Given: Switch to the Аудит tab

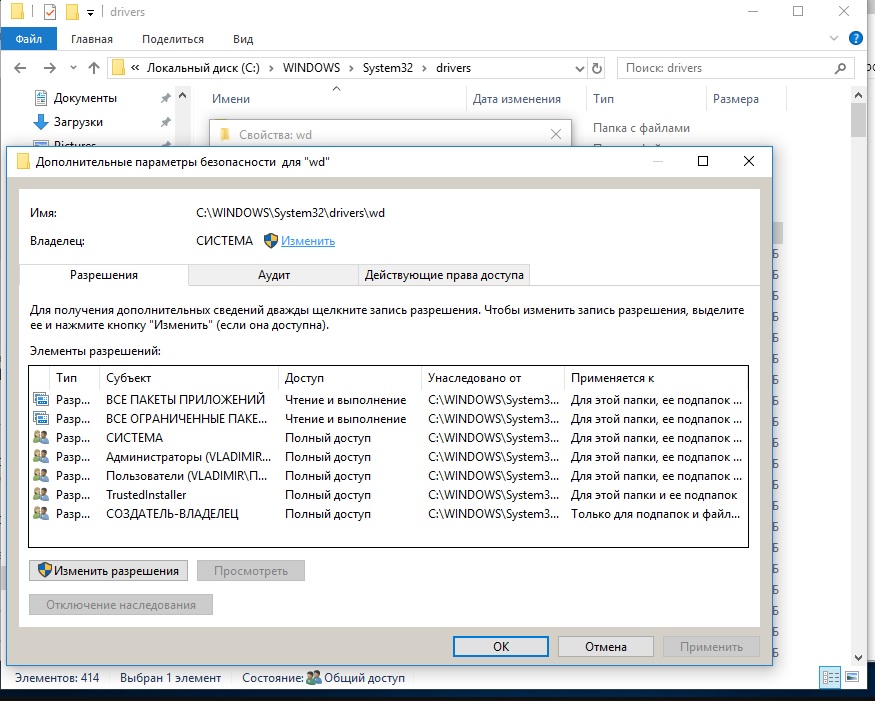Looking at the screenshot, I should click(273, 275).
